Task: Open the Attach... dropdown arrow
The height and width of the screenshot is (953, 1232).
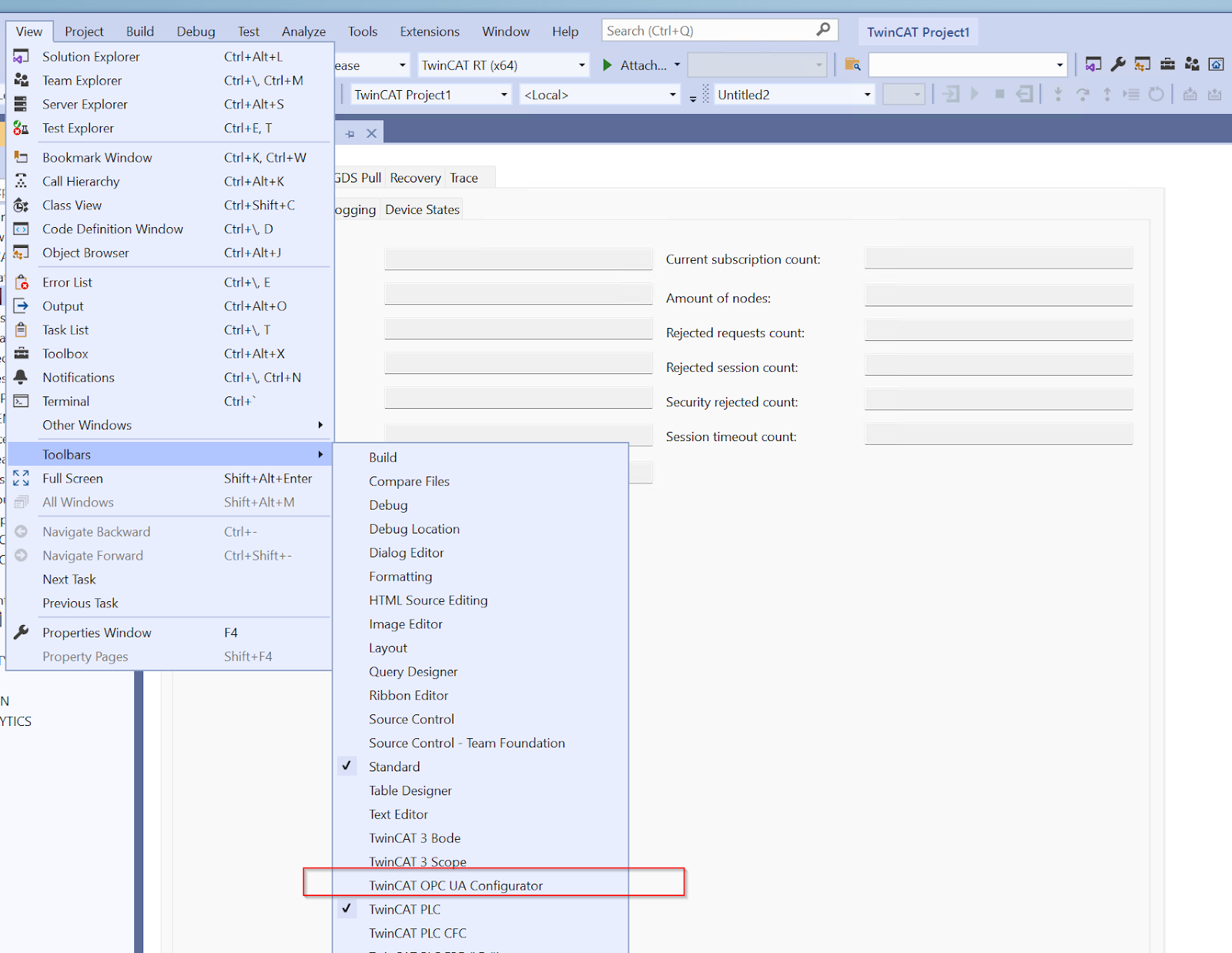Action: tap(677, 65)
